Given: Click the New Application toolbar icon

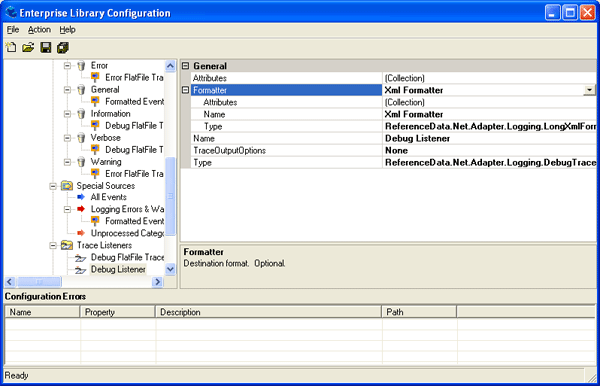Looking at the screenshot, I should pyautogui.click(x=11, y=47).
